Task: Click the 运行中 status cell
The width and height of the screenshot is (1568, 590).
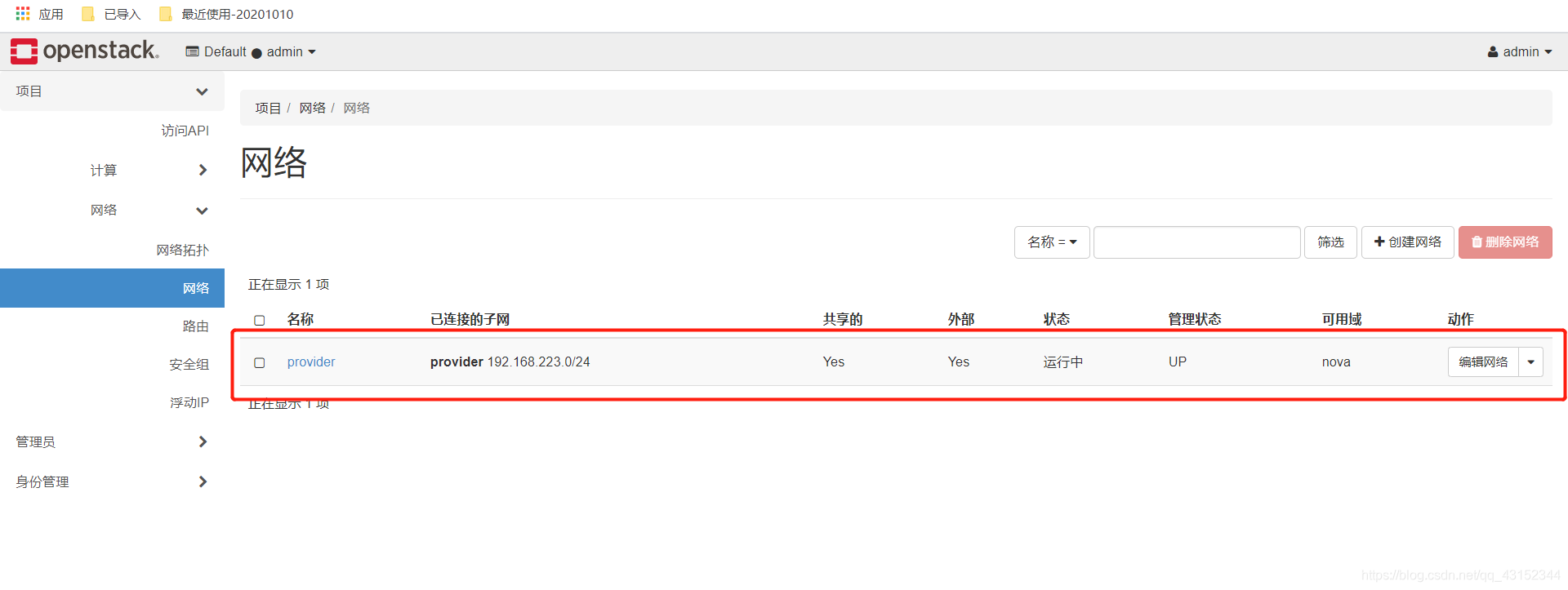Action: coord(1062,362)
